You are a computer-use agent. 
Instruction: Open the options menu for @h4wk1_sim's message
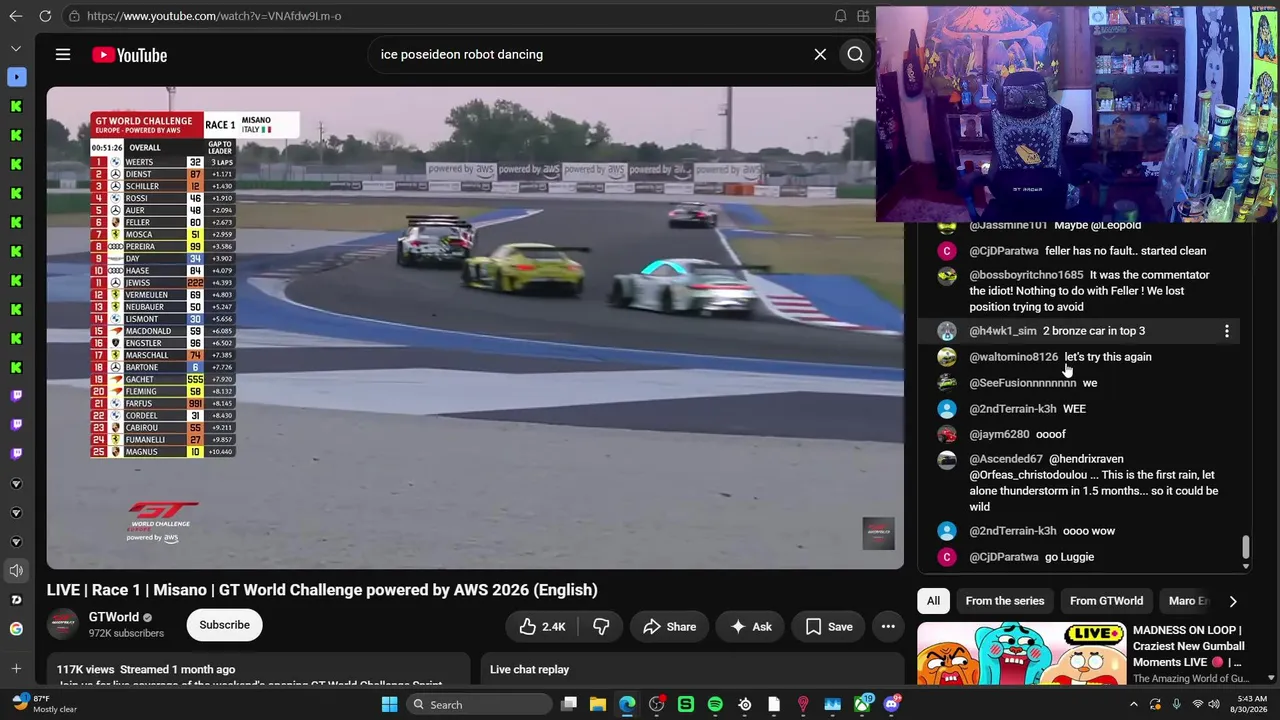1227,331
